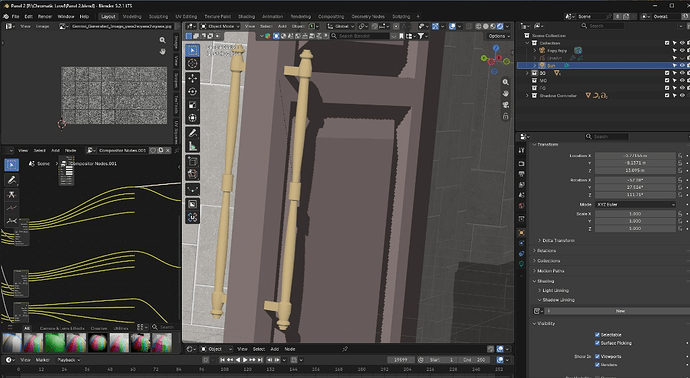
Task: Open the Tool tab in Properties editor
Action: click(x=521, y=150)
